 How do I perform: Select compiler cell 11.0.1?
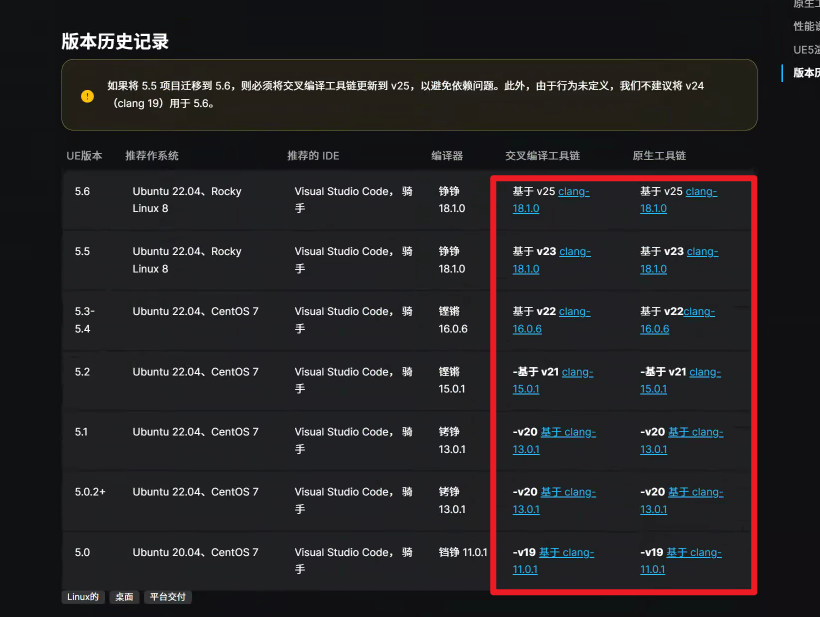[463, 552]
